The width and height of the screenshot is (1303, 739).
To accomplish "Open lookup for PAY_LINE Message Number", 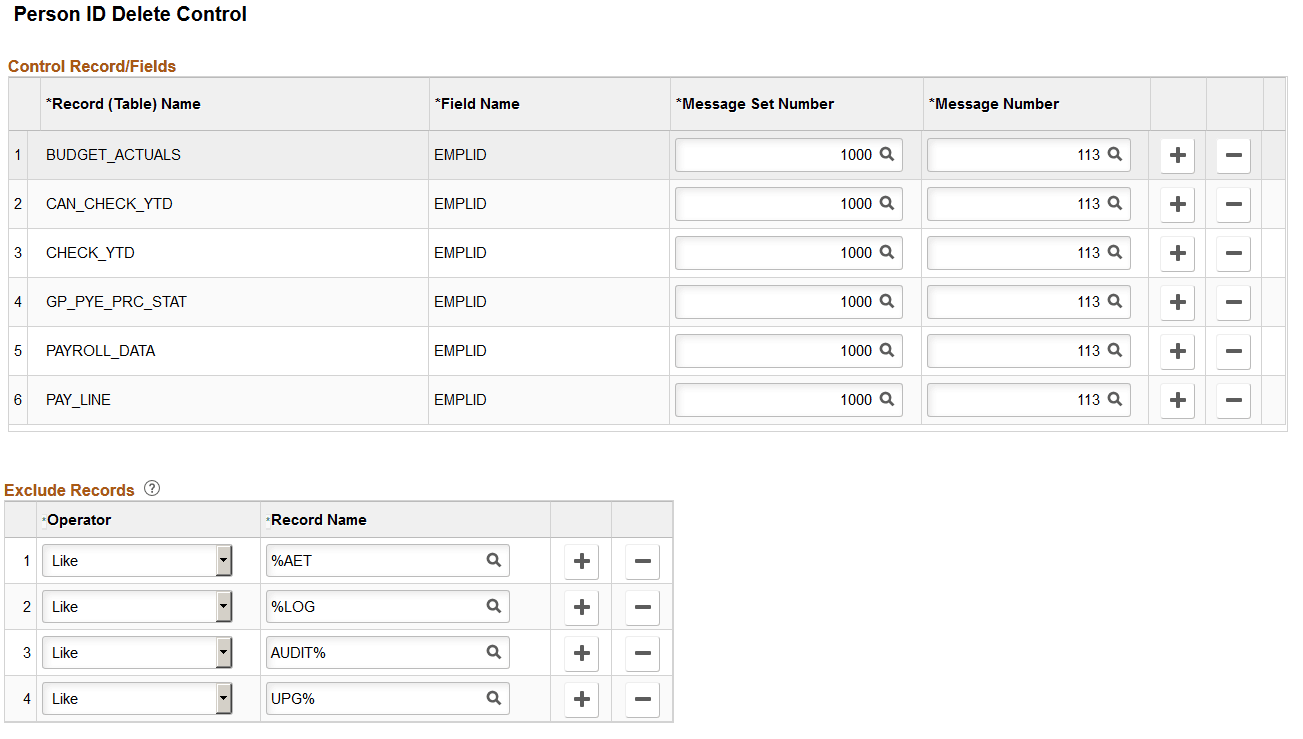I will 1115,399.
